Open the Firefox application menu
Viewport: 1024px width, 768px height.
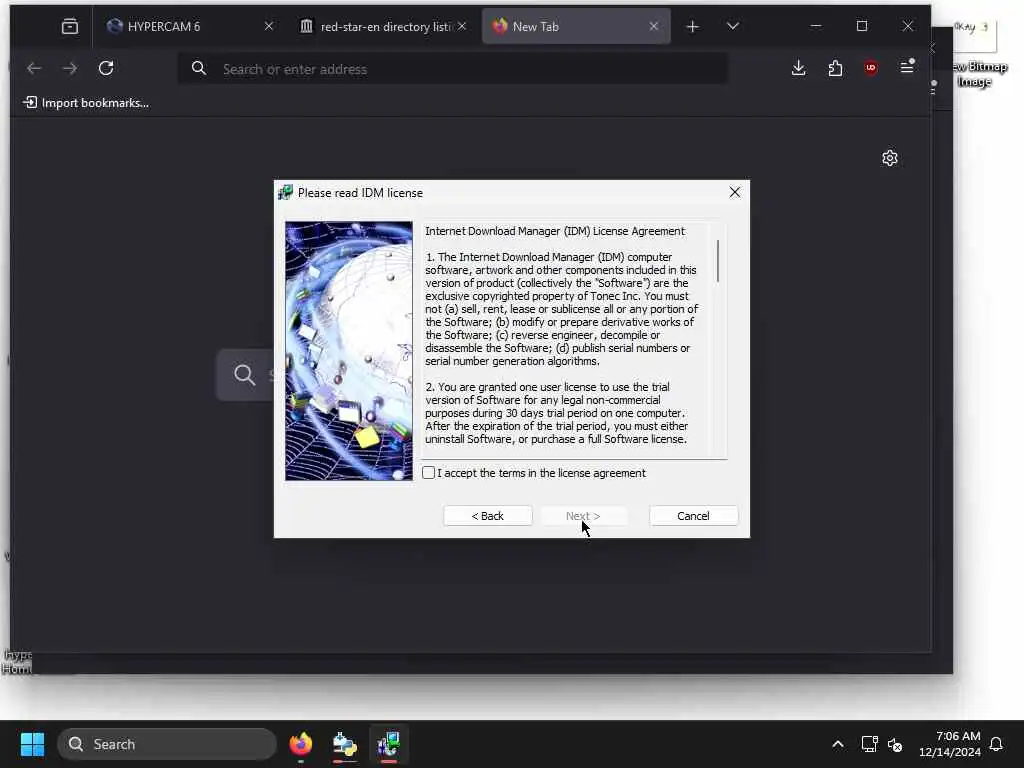click(907, 67)
